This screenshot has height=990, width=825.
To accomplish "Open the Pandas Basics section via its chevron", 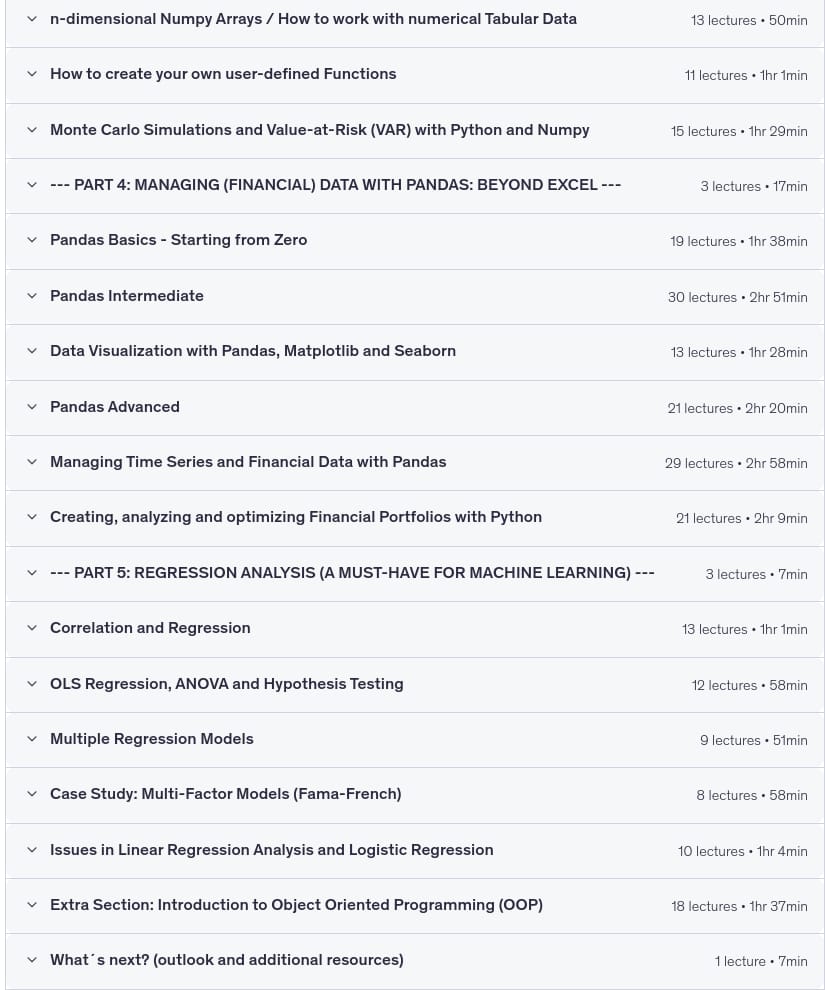I will coord(32,240).
